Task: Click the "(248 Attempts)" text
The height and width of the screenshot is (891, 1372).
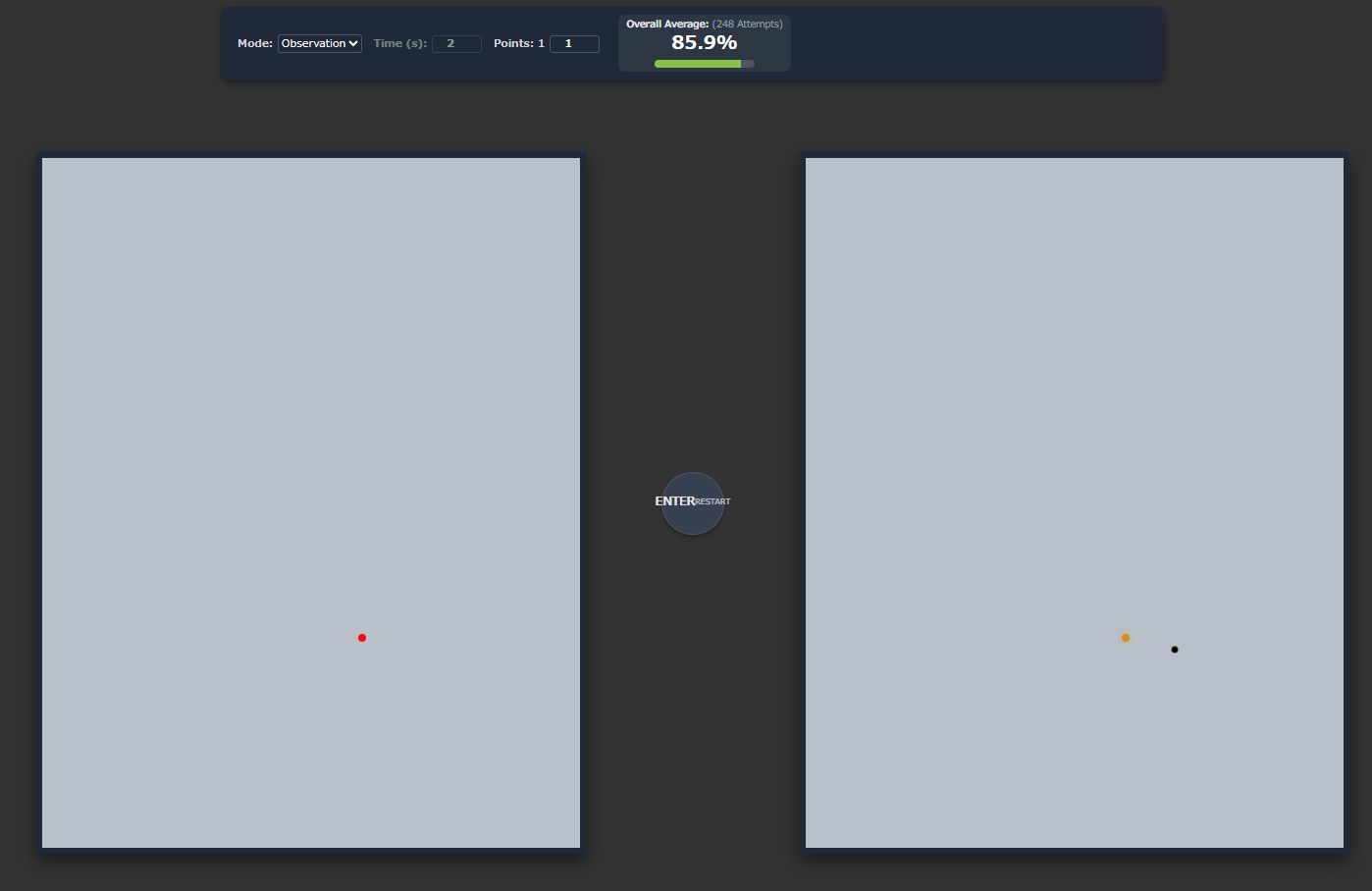Action: coord(748,24)
